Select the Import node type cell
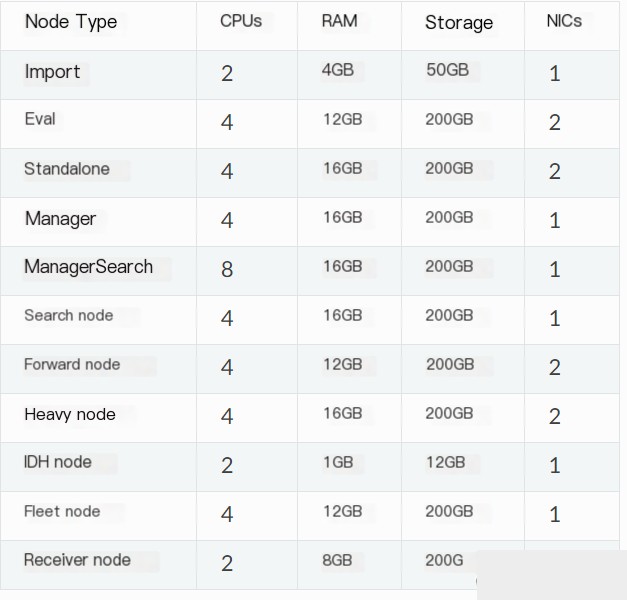 [52, 72]
